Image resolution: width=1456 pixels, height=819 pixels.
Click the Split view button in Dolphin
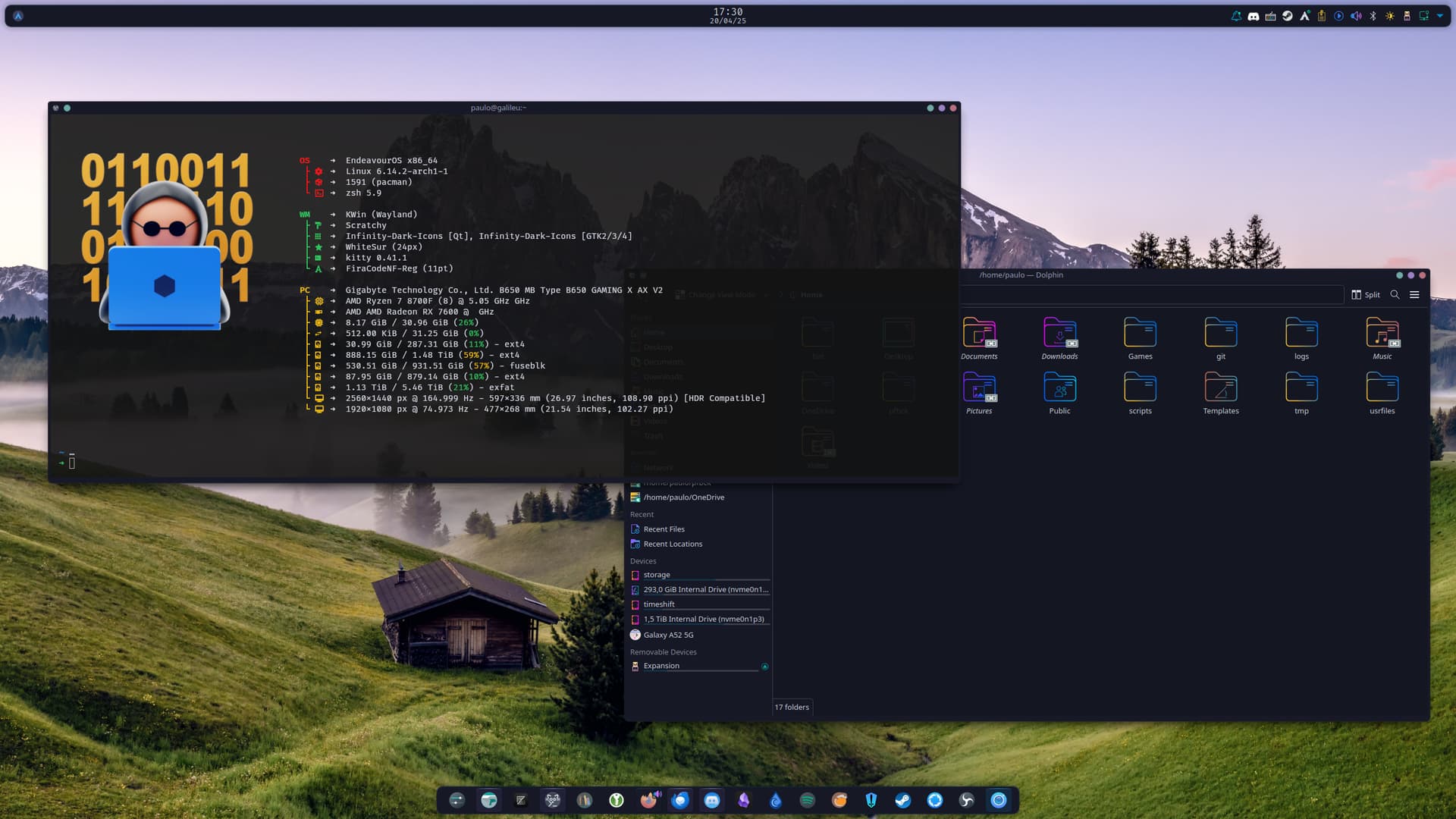[x=1365, y=295]
